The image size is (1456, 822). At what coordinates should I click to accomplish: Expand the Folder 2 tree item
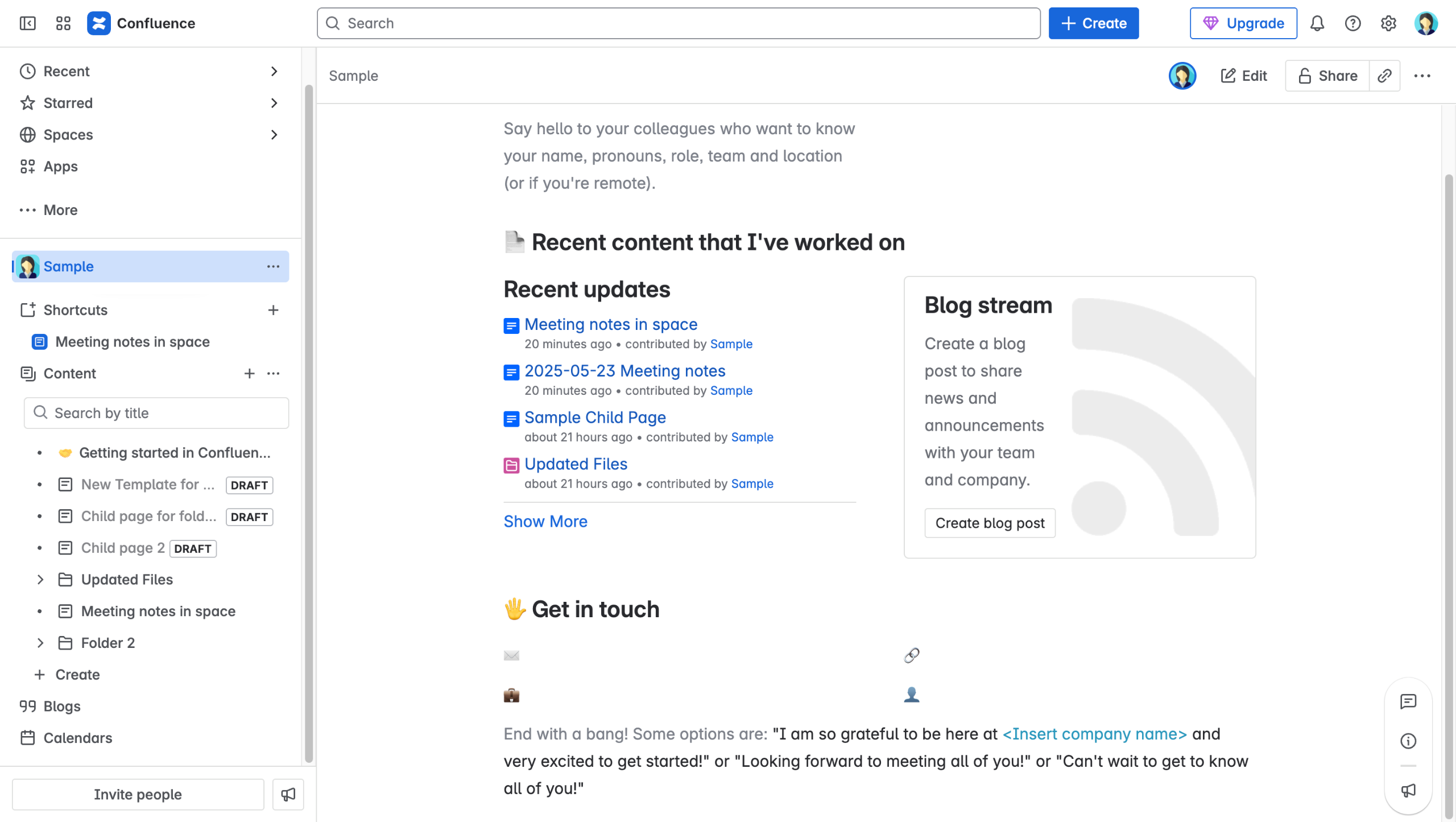pyautogui.click(x=40, y=643)
